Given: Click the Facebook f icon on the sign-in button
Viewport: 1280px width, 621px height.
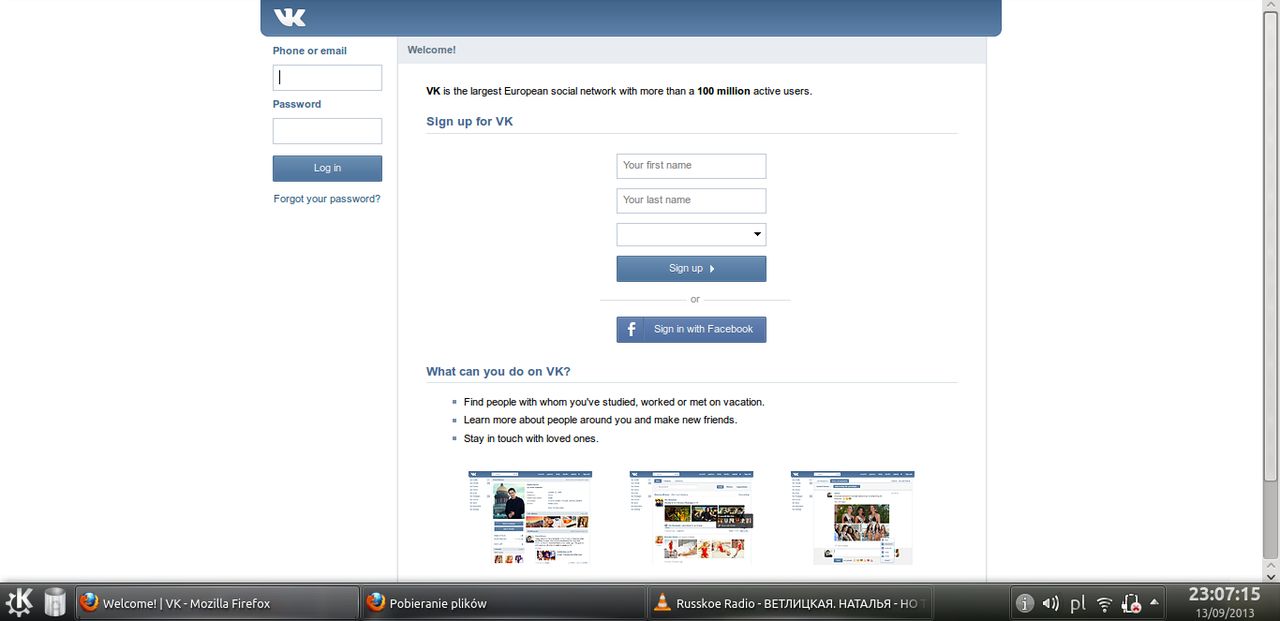Looking at the screenshot, I should pyautogui.click(x=631, y=329).
